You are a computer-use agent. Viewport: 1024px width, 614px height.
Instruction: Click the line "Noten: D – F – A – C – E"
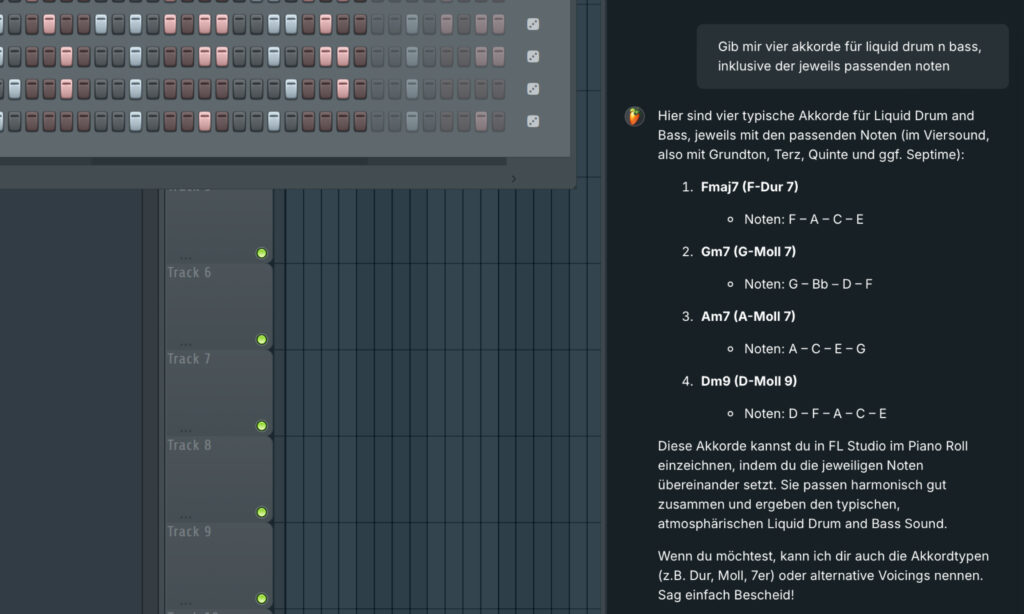pyautogui.click(x=816, y=413)
